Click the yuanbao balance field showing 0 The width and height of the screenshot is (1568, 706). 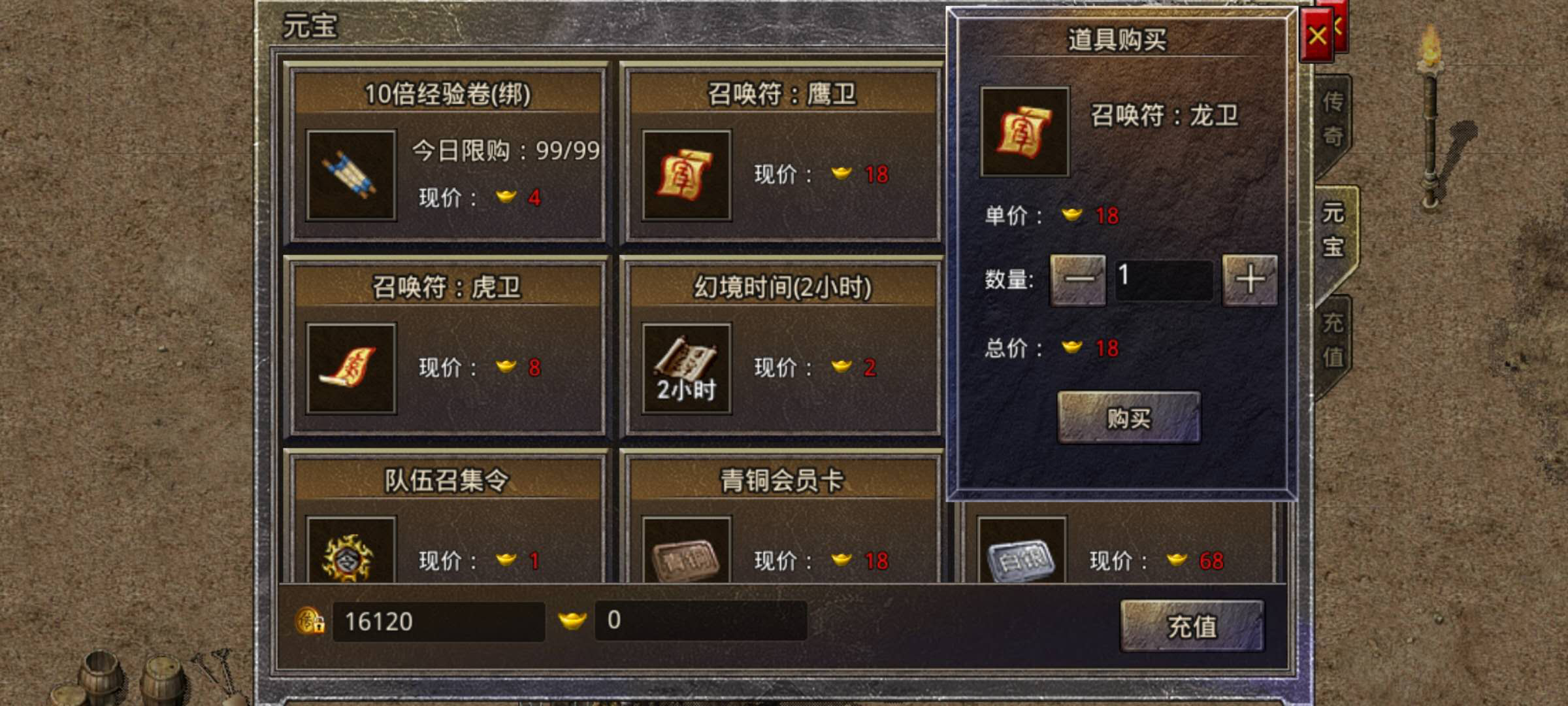click(700, 620)
